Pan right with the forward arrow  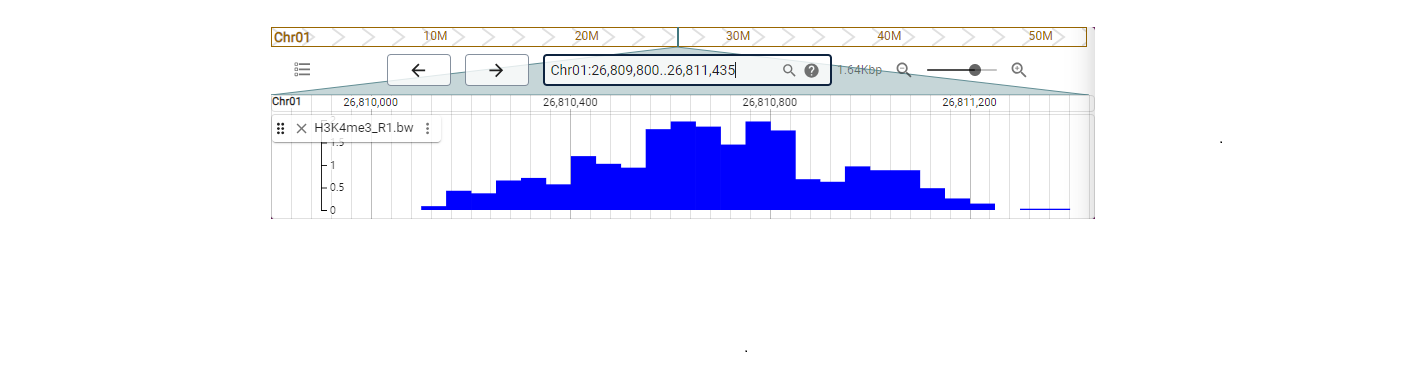pyautogui.click(x=496, y=70)
